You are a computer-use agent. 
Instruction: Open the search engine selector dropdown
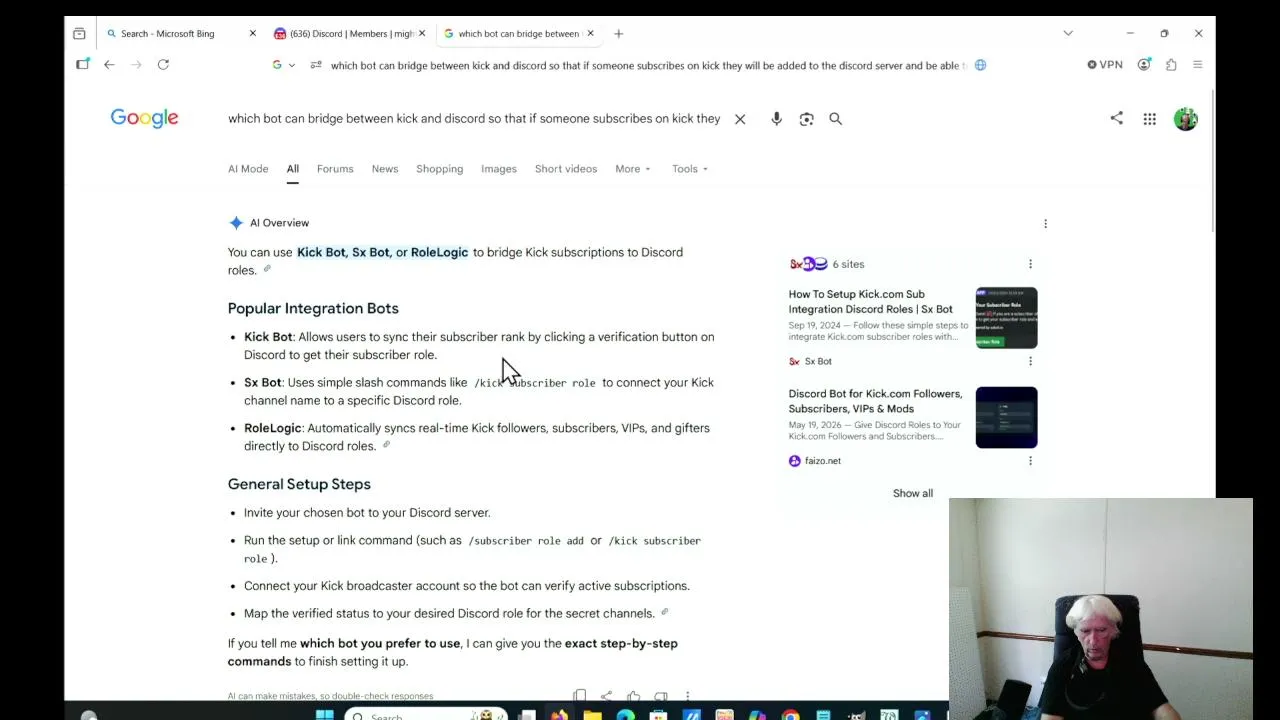click(284, 65)
